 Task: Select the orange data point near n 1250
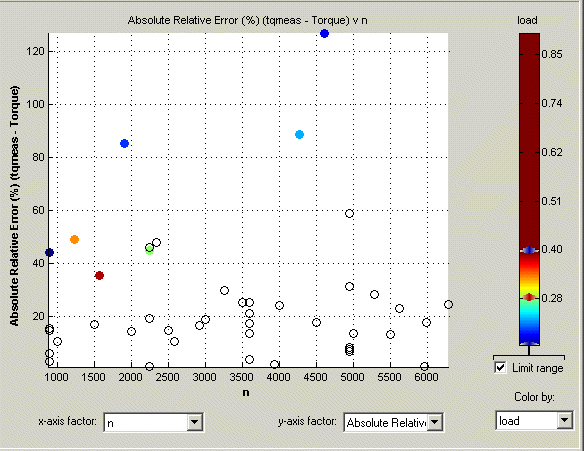click(74, 239)
